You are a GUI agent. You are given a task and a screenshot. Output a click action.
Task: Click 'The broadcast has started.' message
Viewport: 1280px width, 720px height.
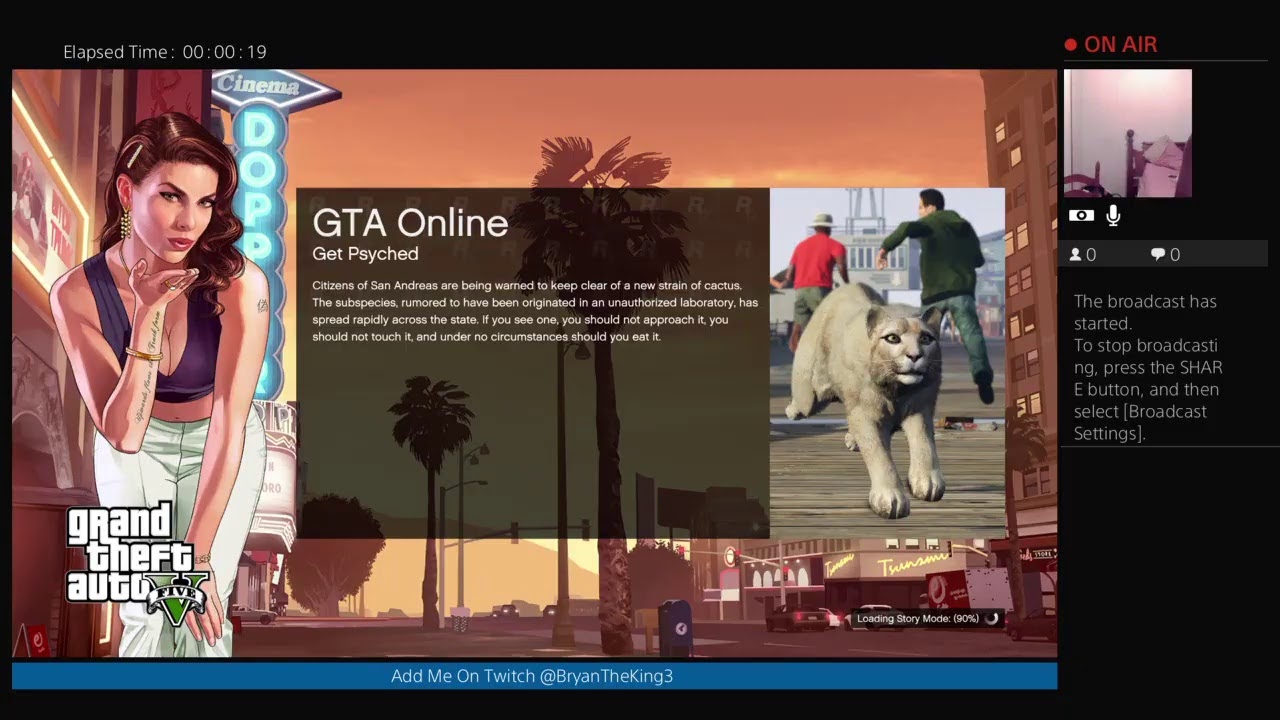tap(1145, 312)
